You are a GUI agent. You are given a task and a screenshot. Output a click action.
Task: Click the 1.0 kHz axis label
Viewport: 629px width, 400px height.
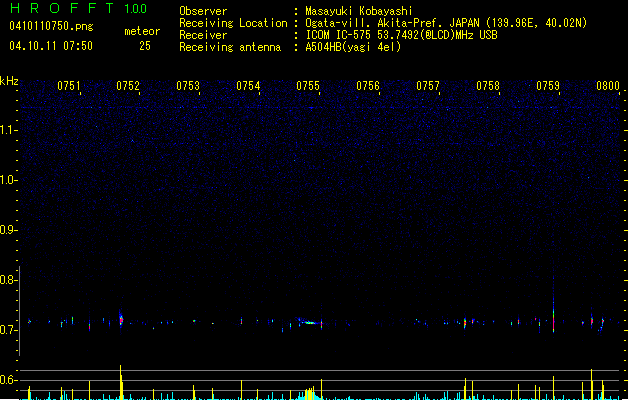(8, 180)
